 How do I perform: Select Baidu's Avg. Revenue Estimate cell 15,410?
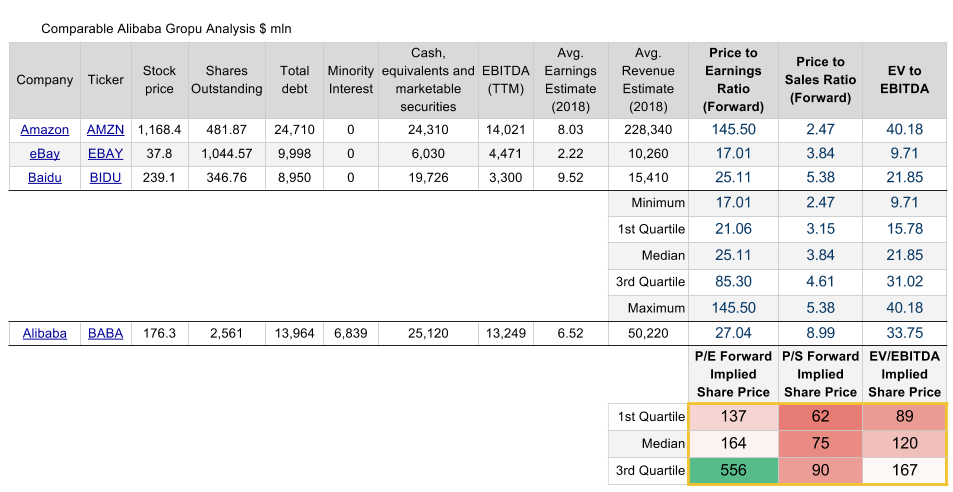pos(648,177)
